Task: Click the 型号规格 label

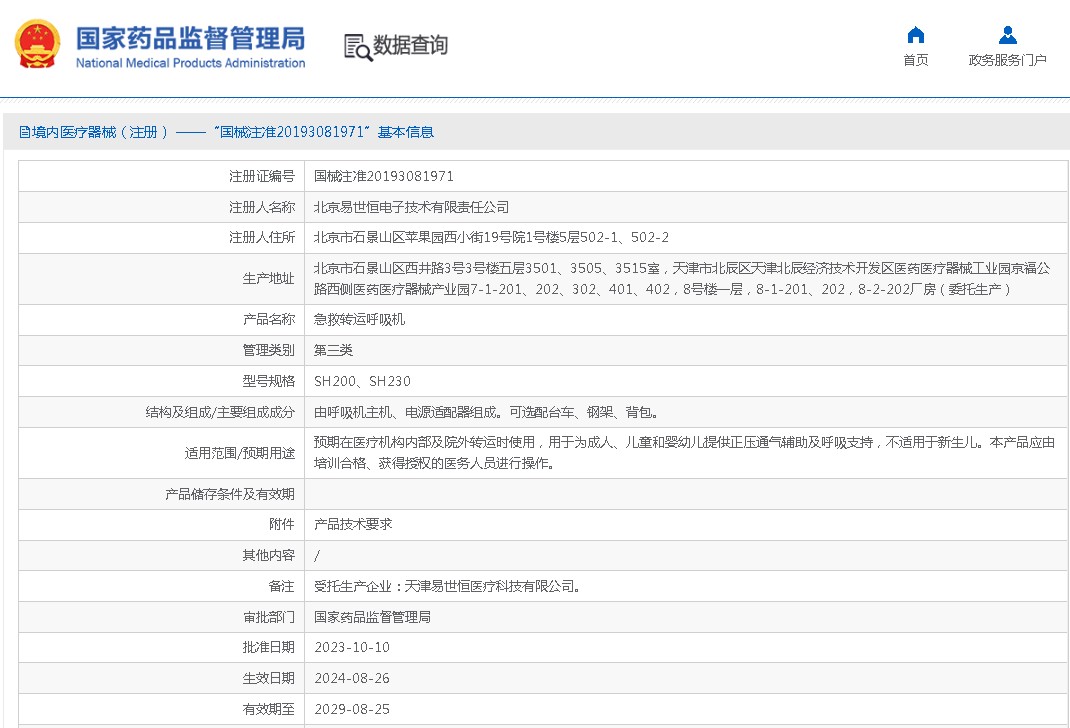Action: tap(269, 381)
